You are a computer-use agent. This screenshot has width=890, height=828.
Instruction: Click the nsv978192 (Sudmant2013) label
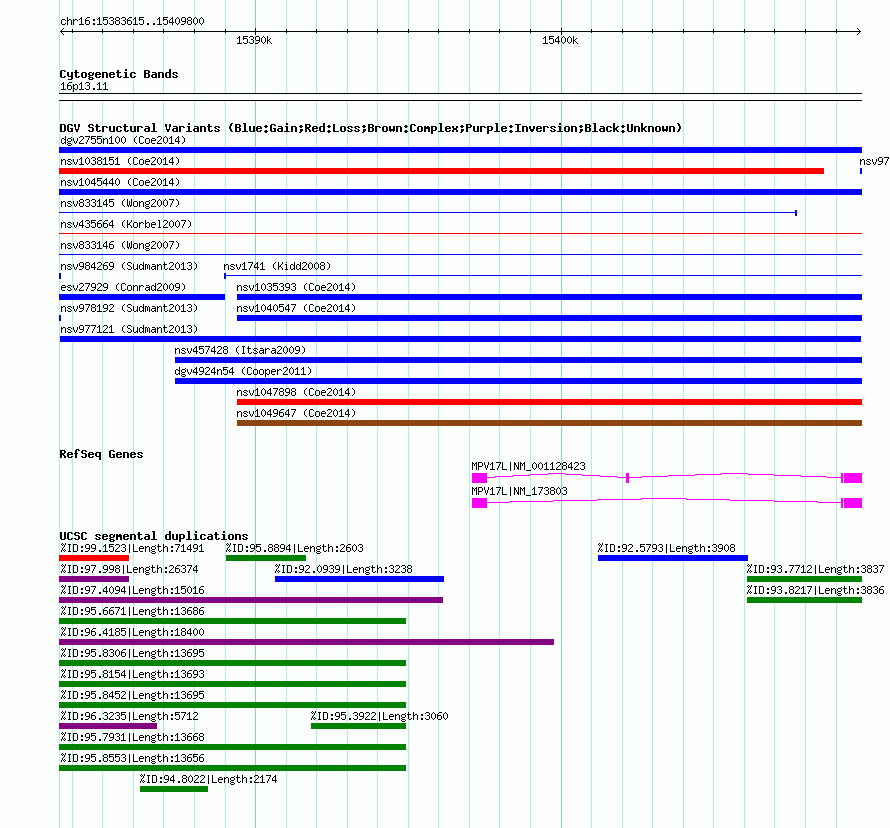[x=129, y=308]
